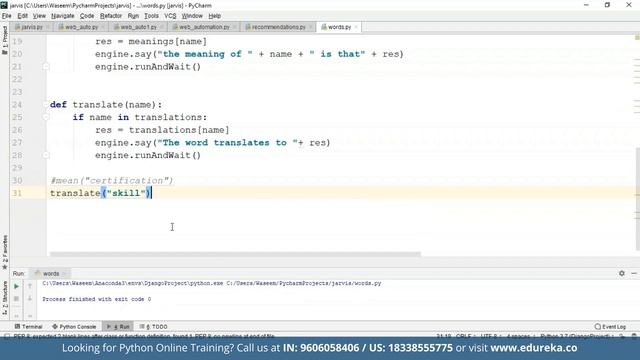The width and height of the screenshot is (640, 360).
Task: Collapse the fold marker at line 21
Action: [x=46, y=67]
